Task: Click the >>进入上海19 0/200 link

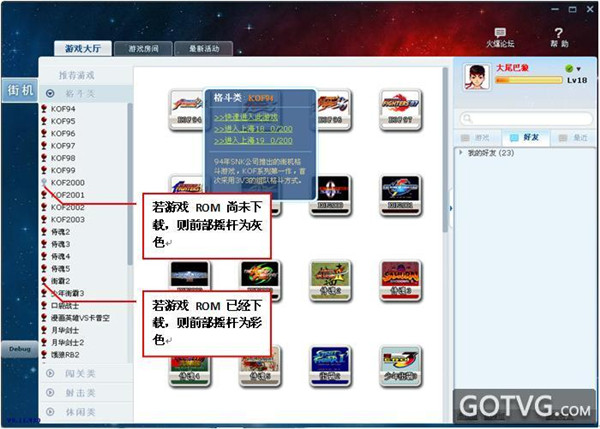Action: click(253, 140)
